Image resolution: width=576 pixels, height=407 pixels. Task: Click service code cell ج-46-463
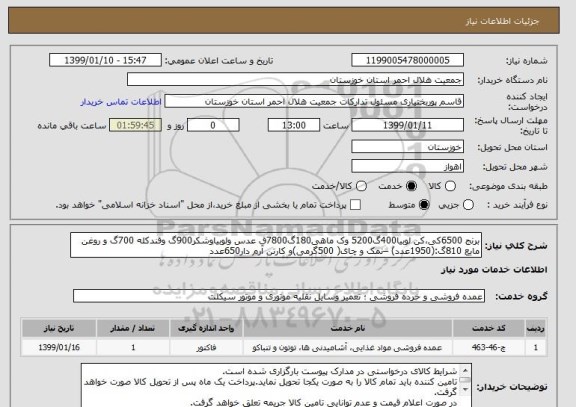tap(489, 347)
